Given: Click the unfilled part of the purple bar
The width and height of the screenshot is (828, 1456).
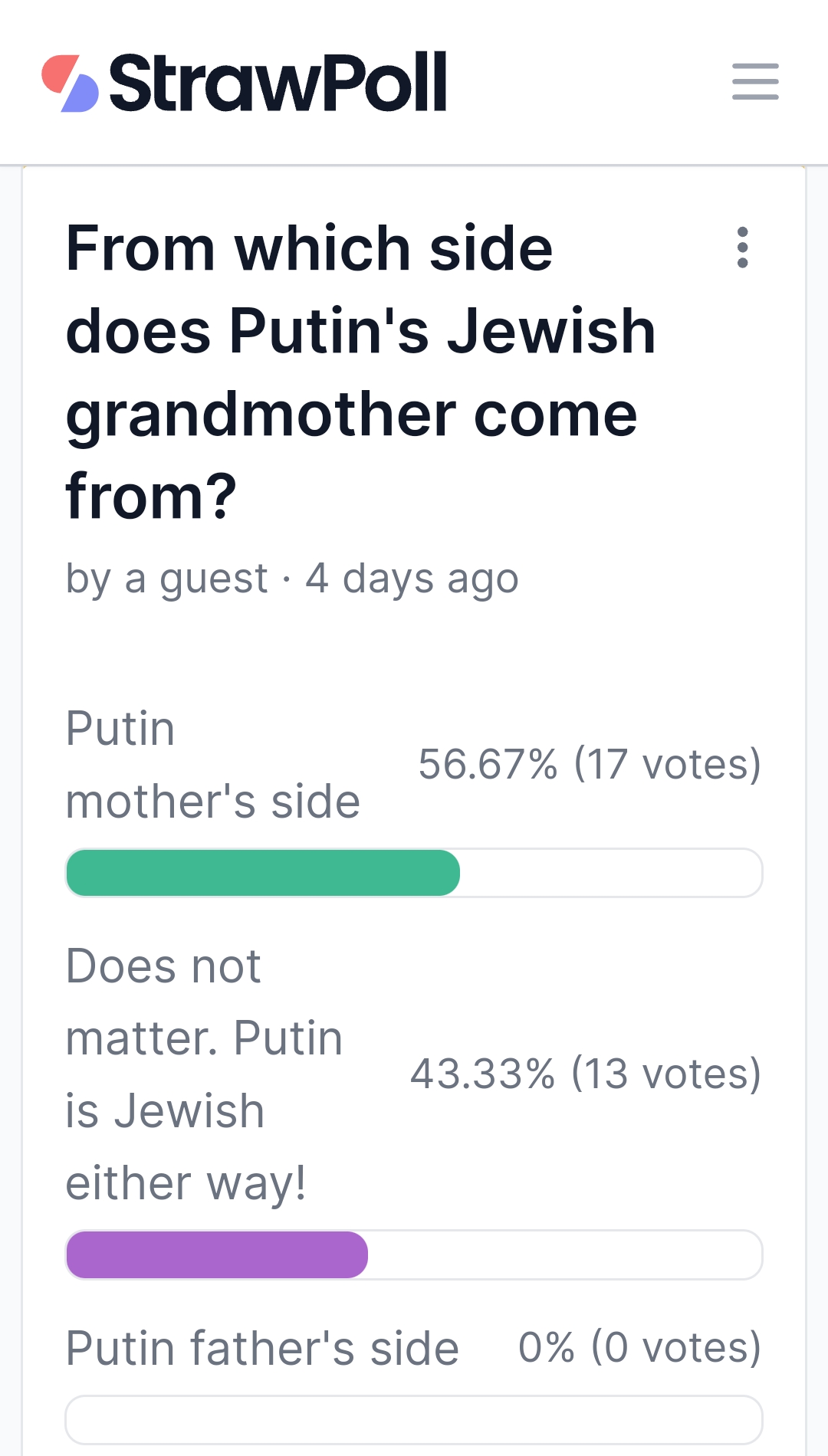Looking at the screenshot, I should (x=564, y=1254).
